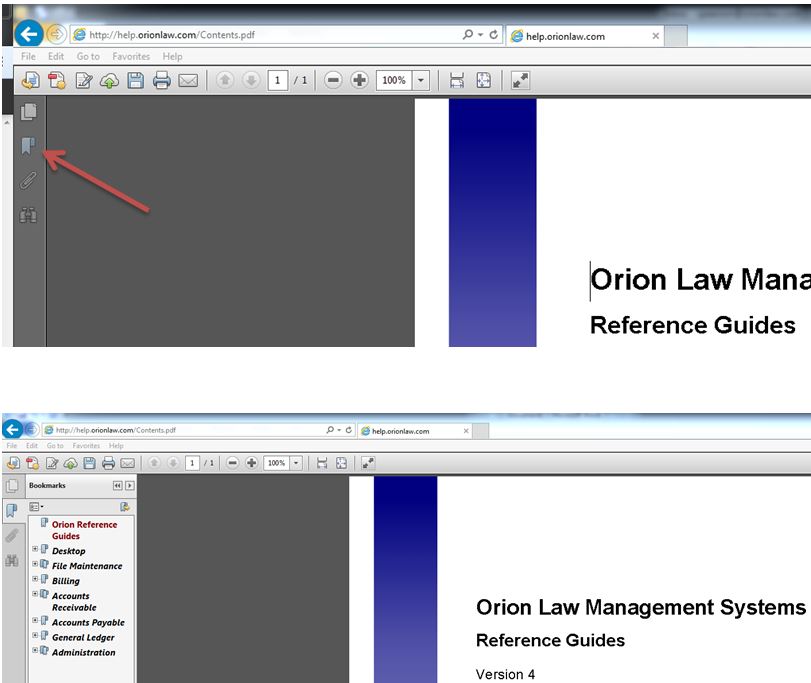Click binoculars Search icon in the collapsed-pane window
The height and width of the screenshot is (683, 811).
pyautogui.click(x=28, y=215)
